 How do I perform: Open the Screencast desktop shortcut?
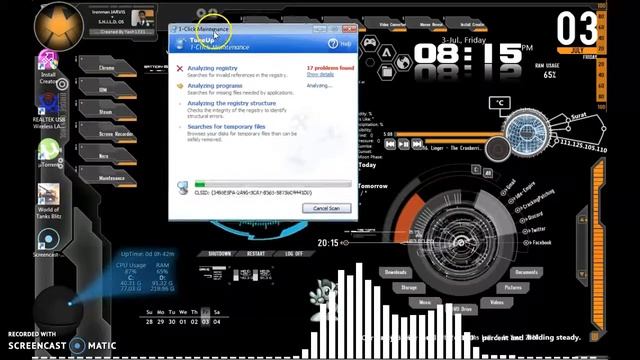48,243
